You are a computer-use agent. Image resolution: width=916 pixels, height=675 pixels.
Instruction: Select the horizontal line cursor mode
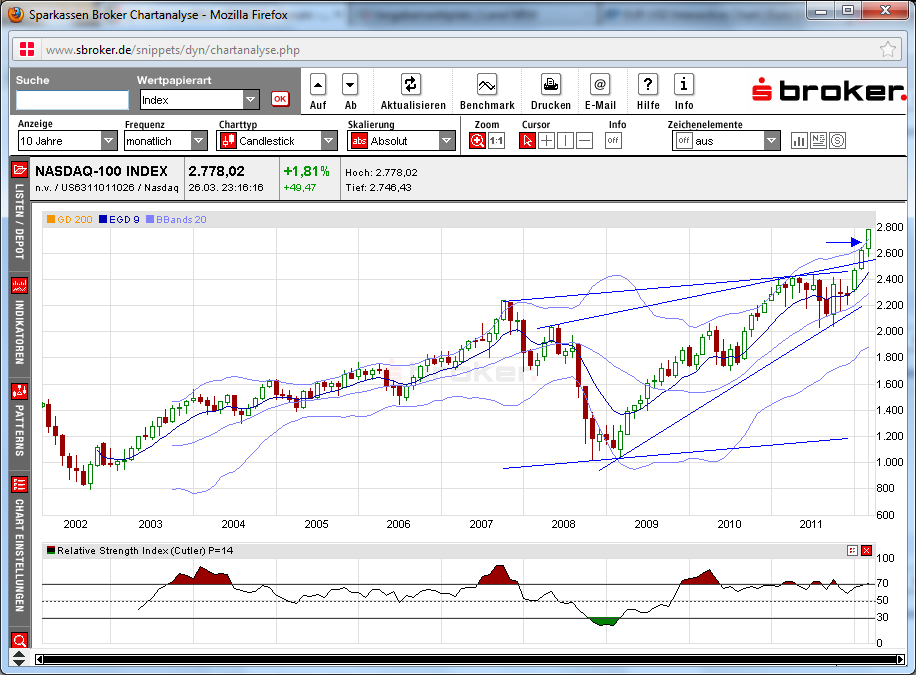click(584, 141)
